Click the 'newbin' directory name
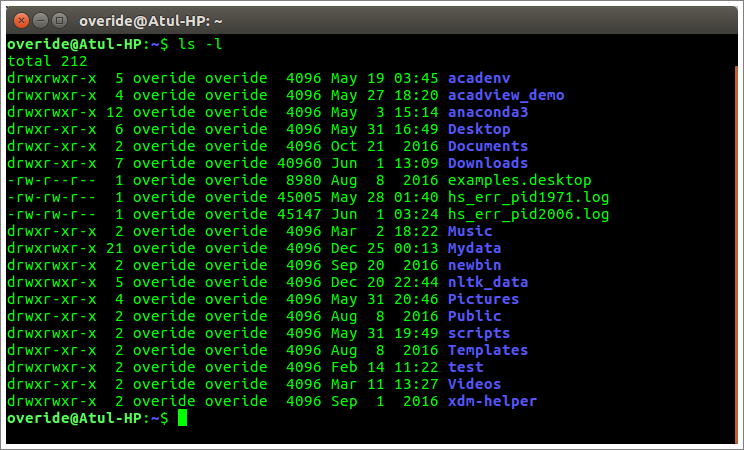This screenshot has width=744, height=450. tap(474, 265)
